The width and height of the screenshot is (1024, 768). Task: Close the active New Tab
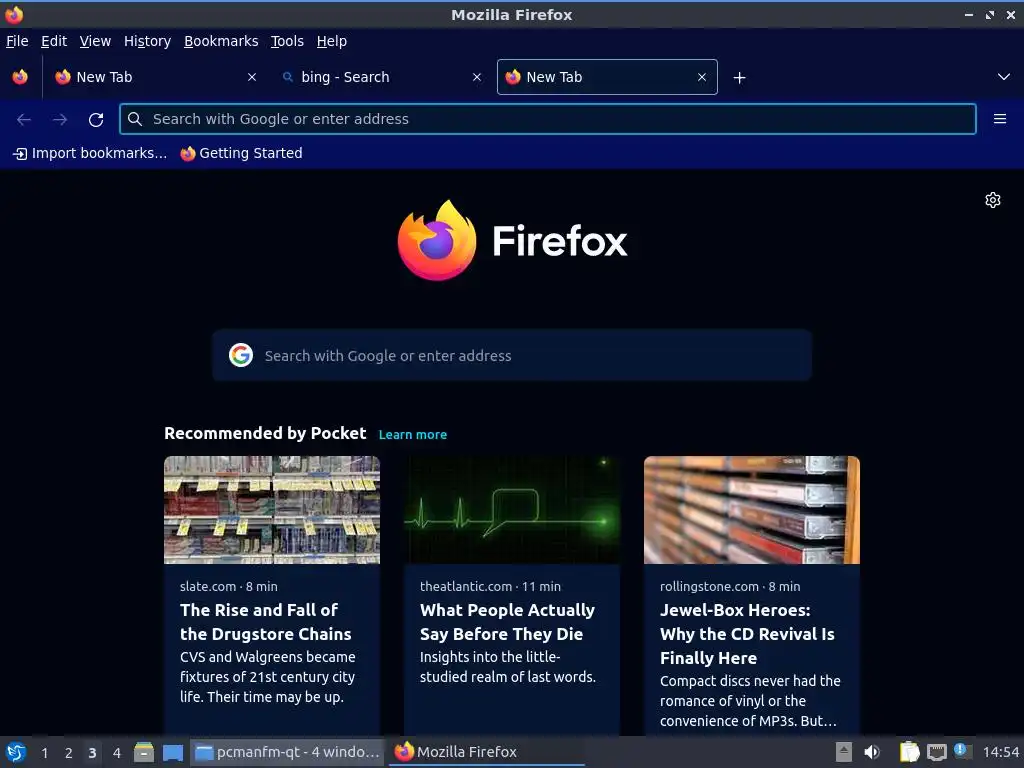(x=701, y=77)
